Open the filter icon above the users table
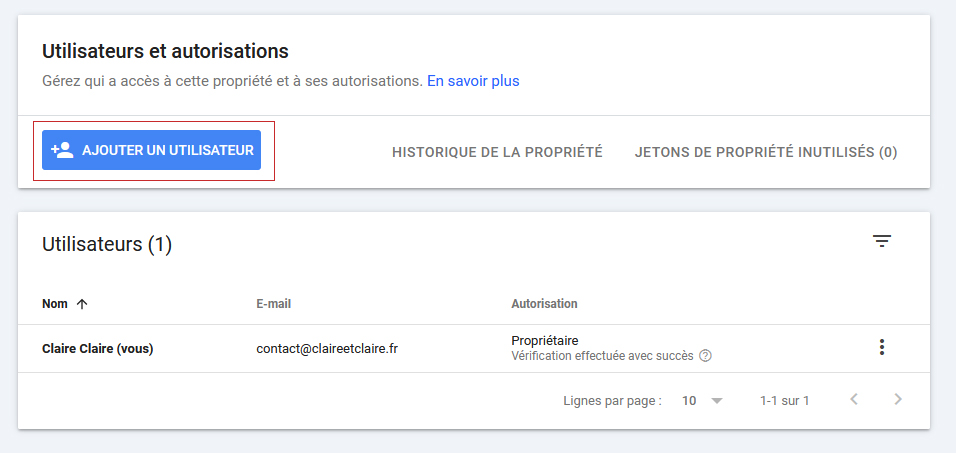956x453 pixels. pos(881,241)
